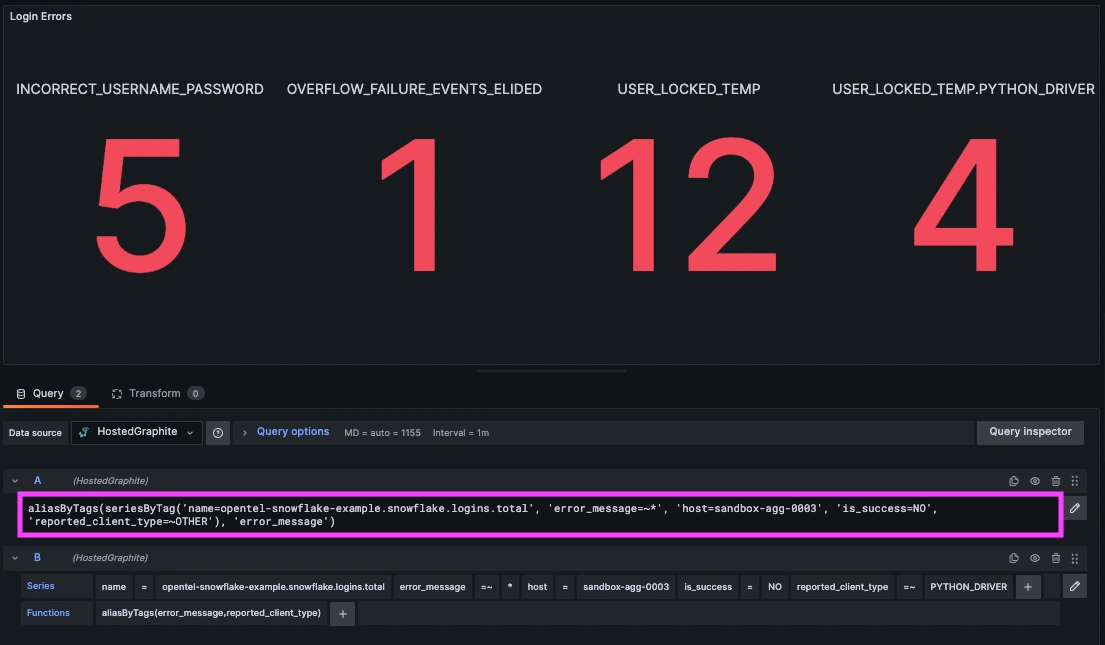
Task: Select the host tag key
Action: [x=537, y=586]
